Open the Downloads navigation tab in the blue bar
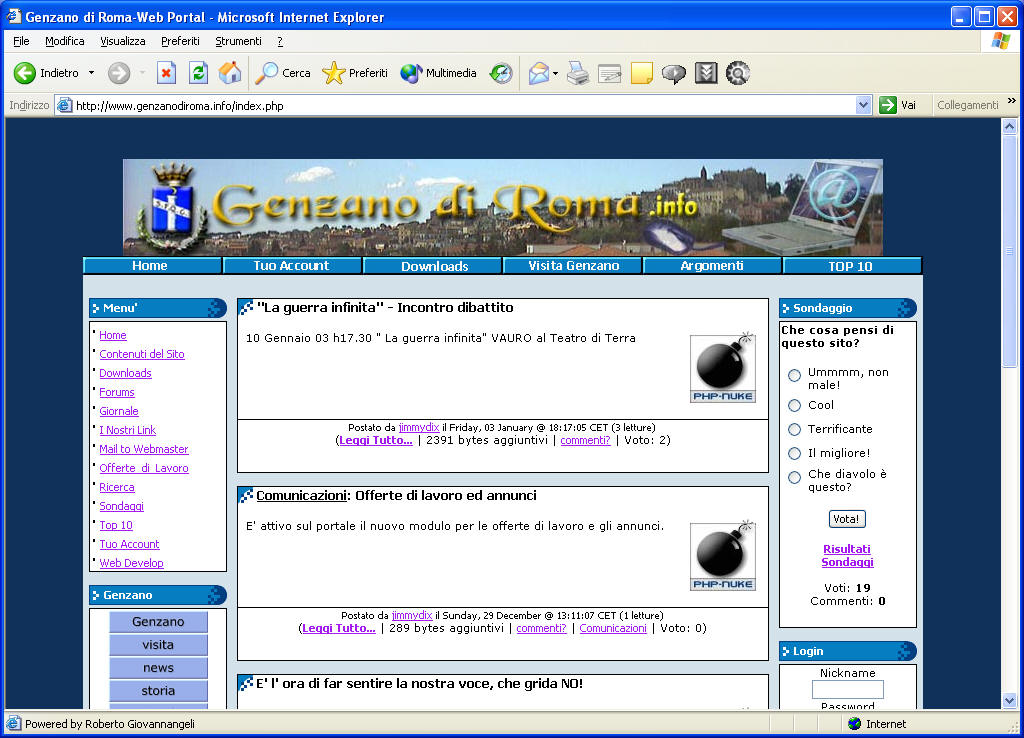 [x=434, y=266]
